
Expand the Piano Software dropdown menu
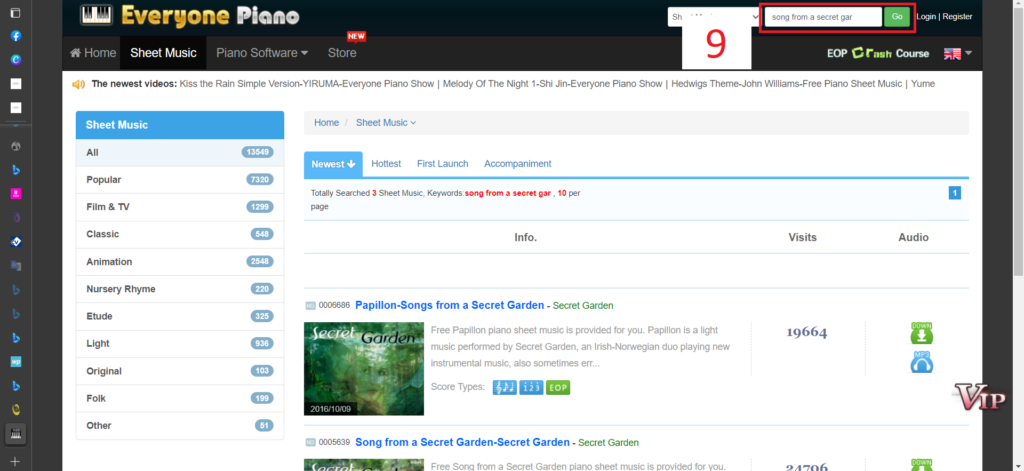[262, 53]
